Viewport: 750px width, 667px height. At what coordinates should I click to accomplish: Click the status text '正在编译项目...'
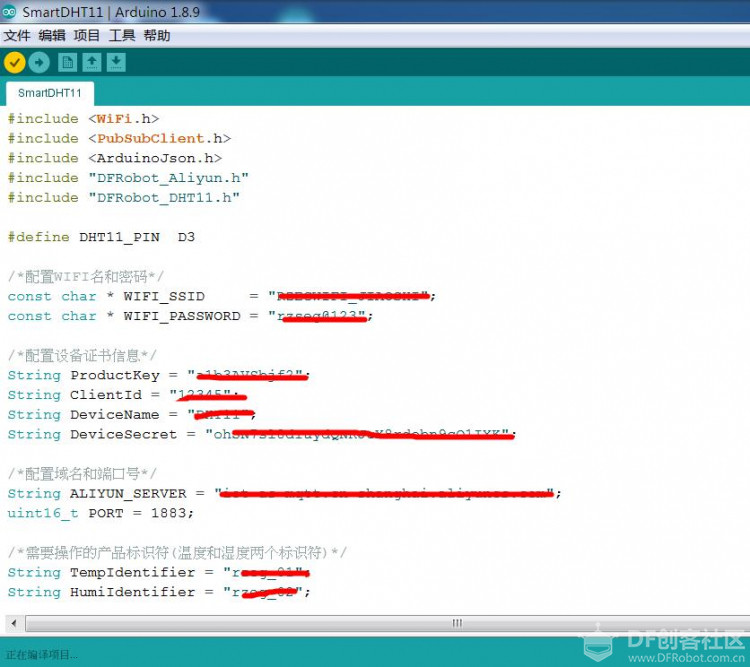(42, 655)
